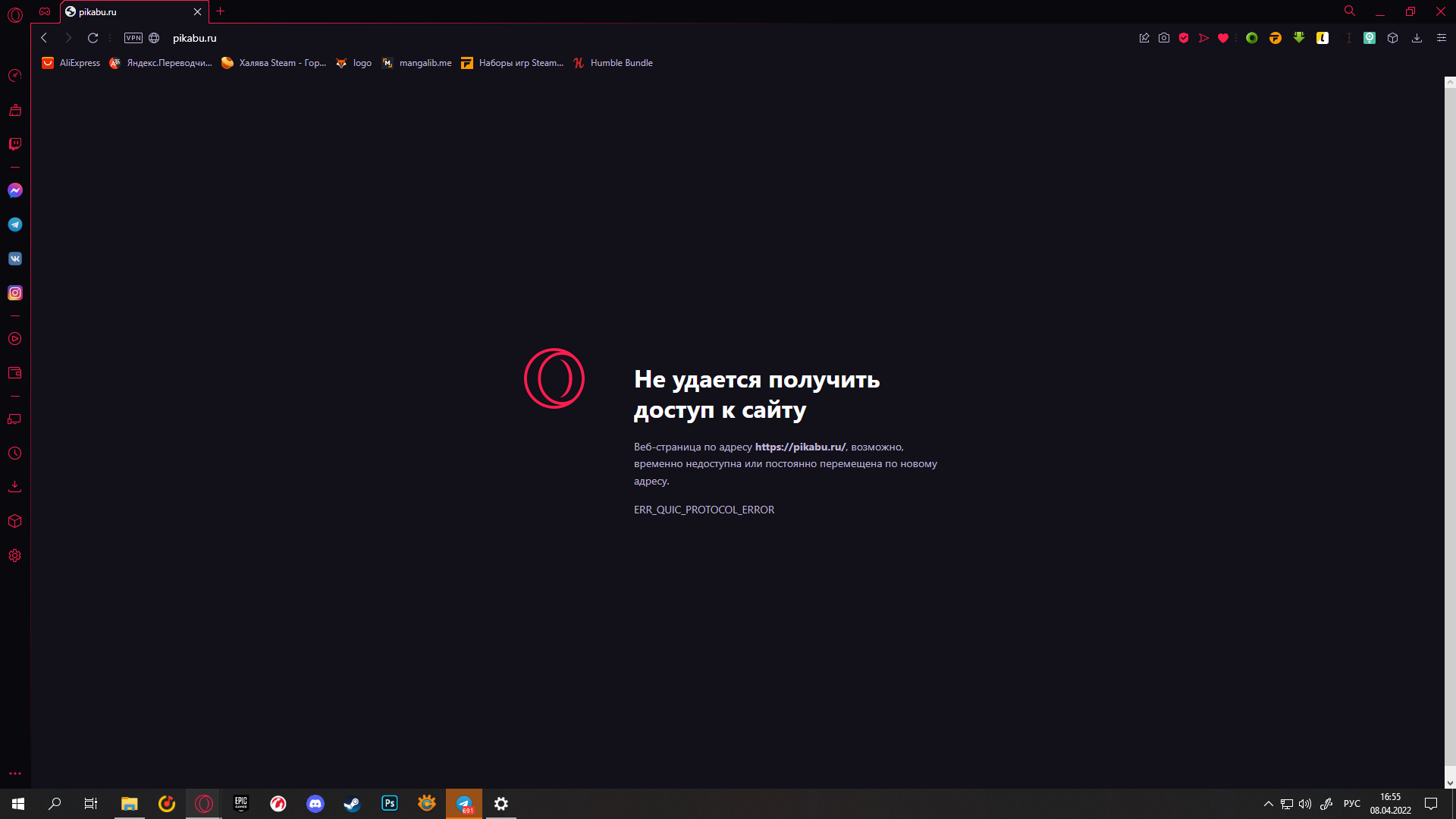Click the browser refresh button
1456x819 pixels.
[92, 38]
